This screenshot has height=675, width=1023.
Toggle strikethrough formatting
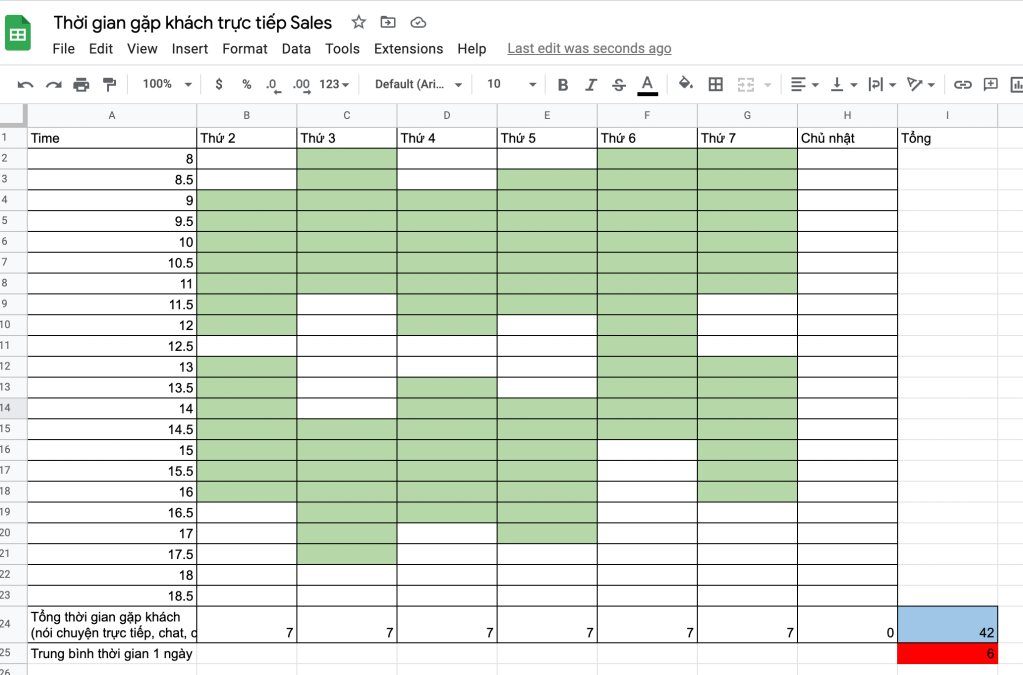[x=619, y=84]
